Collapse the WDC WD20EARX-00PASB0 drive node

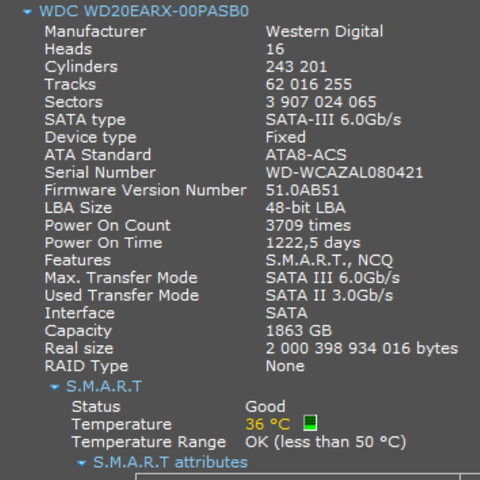click(27, 12)
